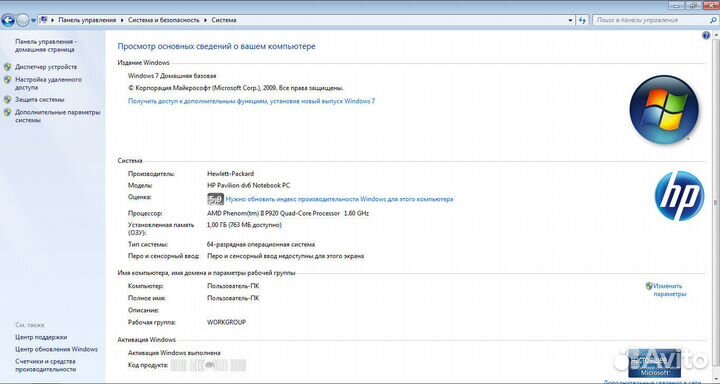Click shield icon beside Диспетчер устройств
The height and width of the screenshot is (384, 720).
click(7, 67)
